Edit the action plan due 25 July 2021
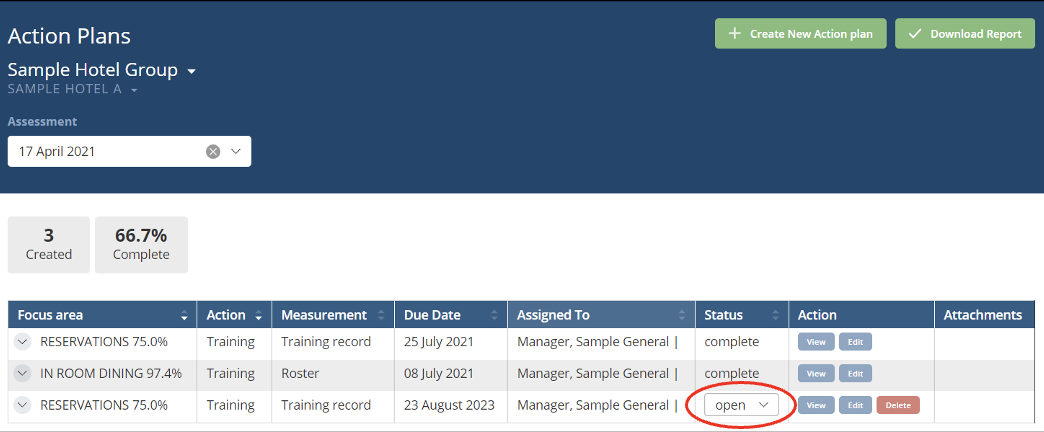1044x432 pixels. tap(855, 342)
